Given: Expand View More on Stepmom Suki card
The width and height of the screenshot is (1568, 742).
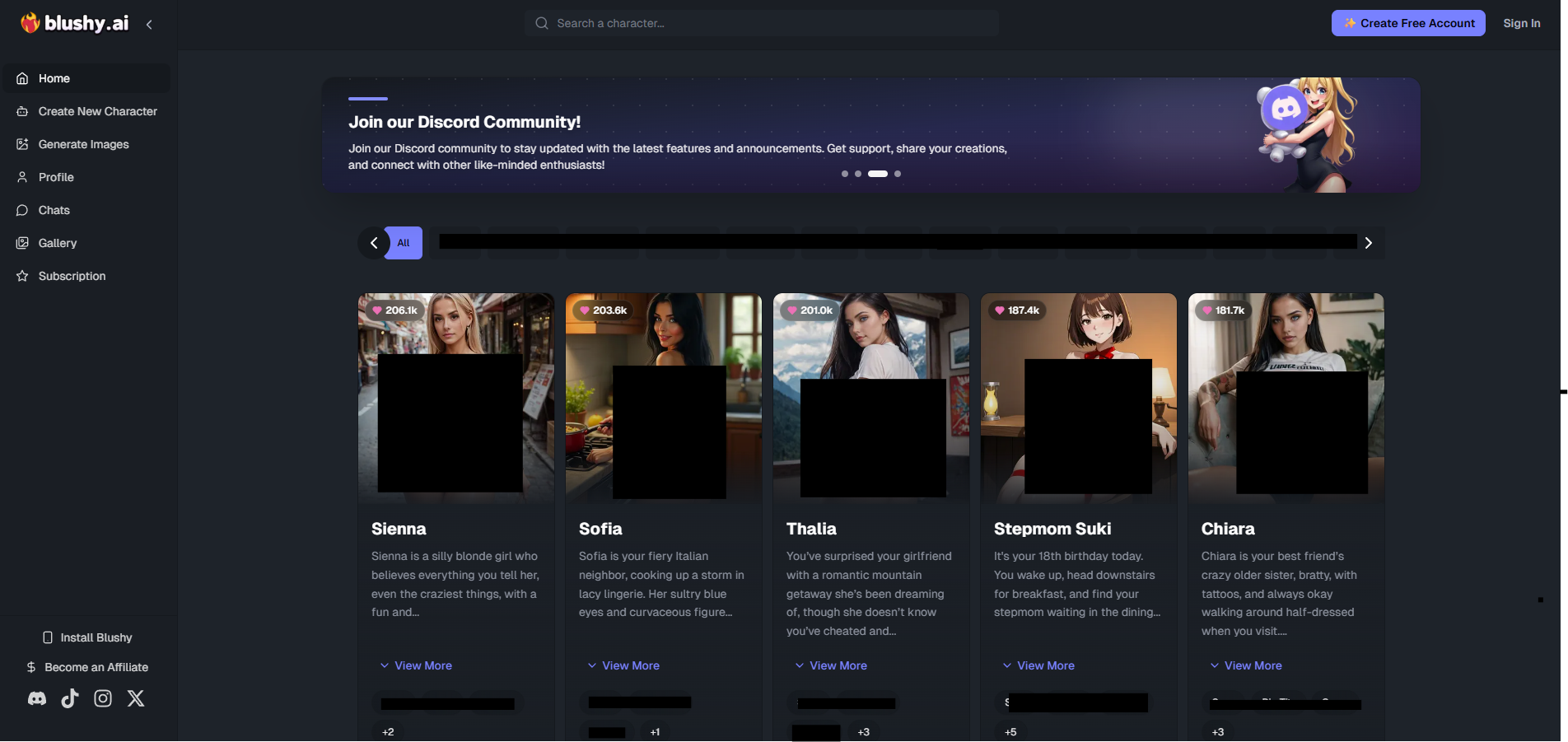Looking at the screenshot, I should 1038,665.
